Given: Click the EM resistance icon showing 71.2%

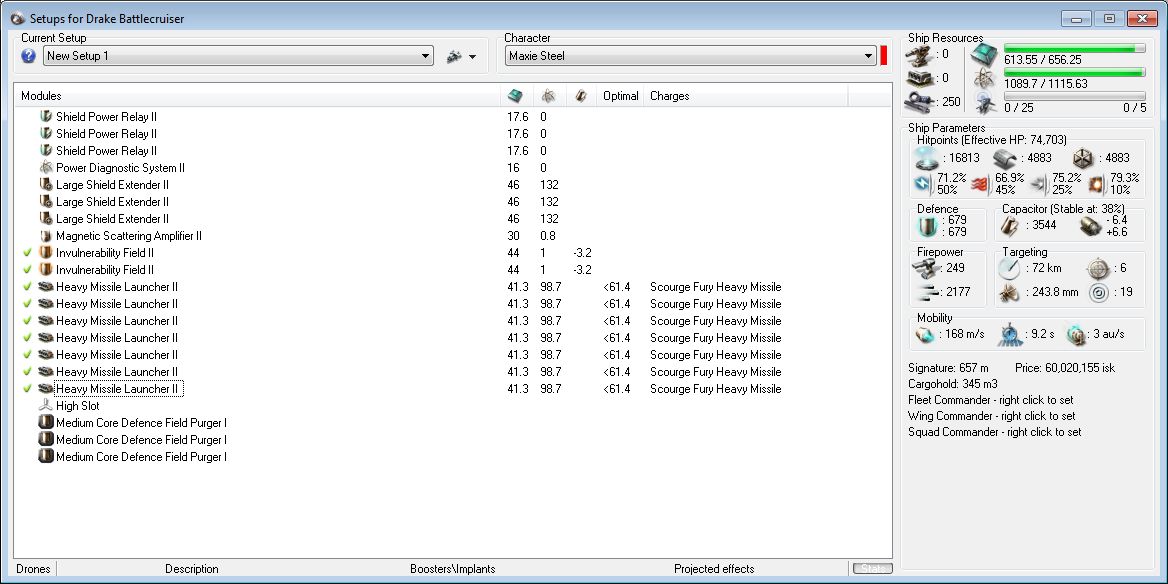Looking at the screenshot, I should coord(924,183).
